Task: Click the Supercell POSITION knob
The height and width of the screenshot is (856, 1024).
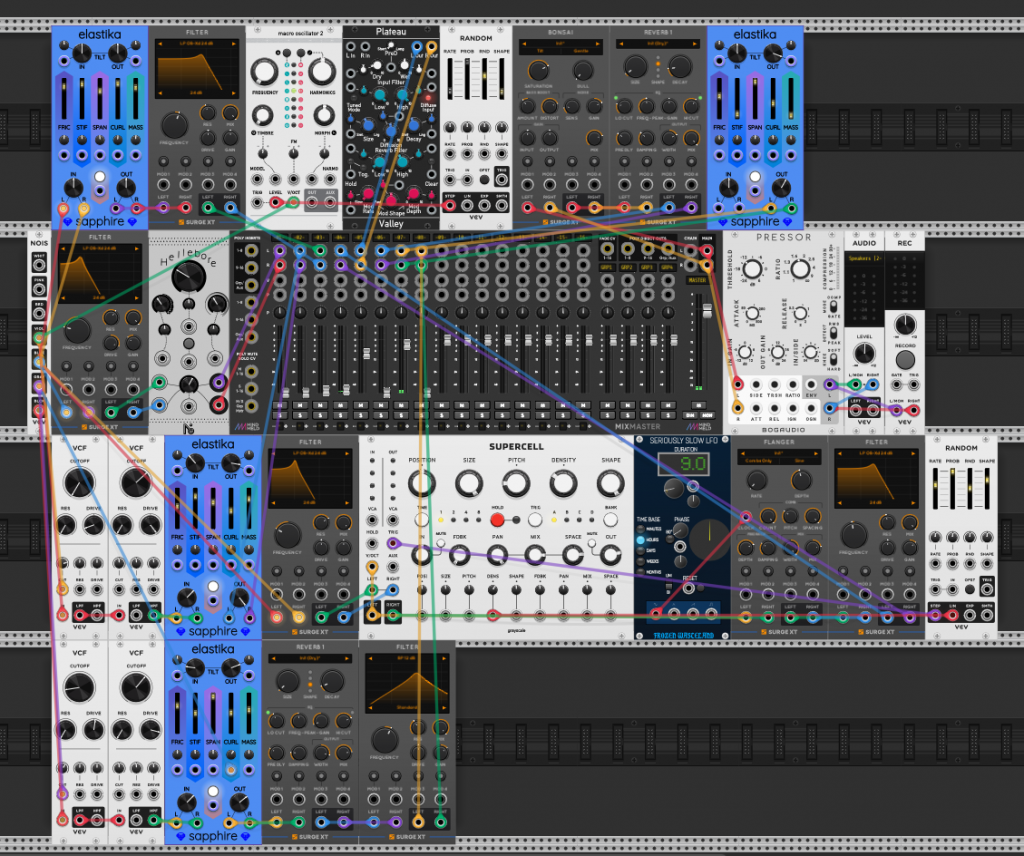Action: (x=422, y=484)
